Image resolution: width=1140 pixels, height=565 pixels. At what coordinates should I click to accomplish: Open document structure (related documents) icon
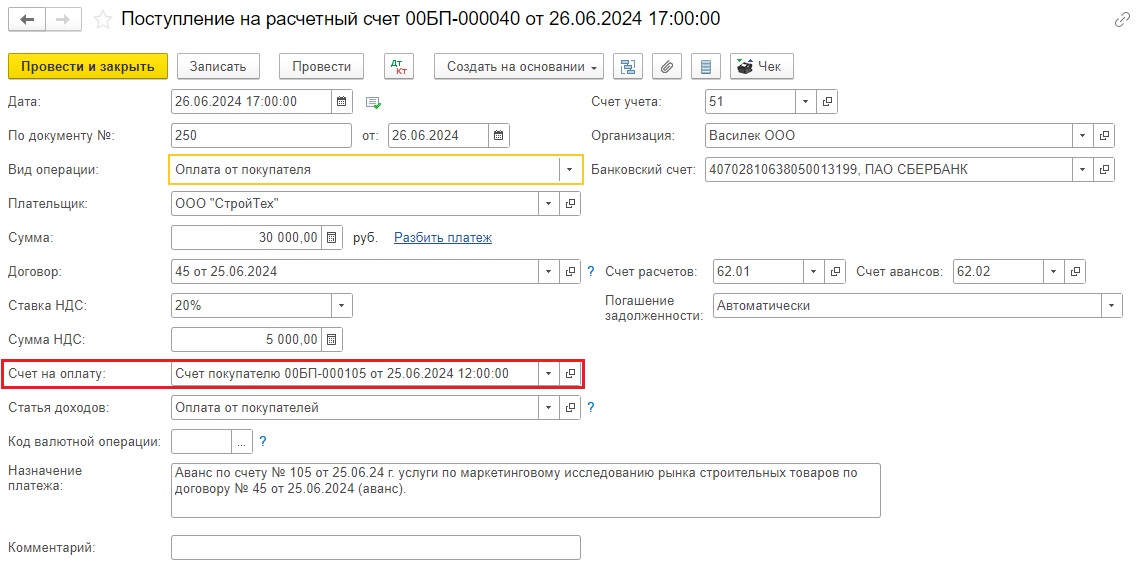(x=628, y=66)
